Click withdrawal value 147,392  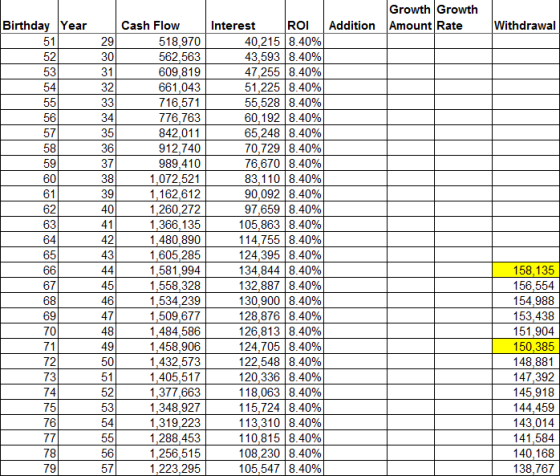coord(534,377)
